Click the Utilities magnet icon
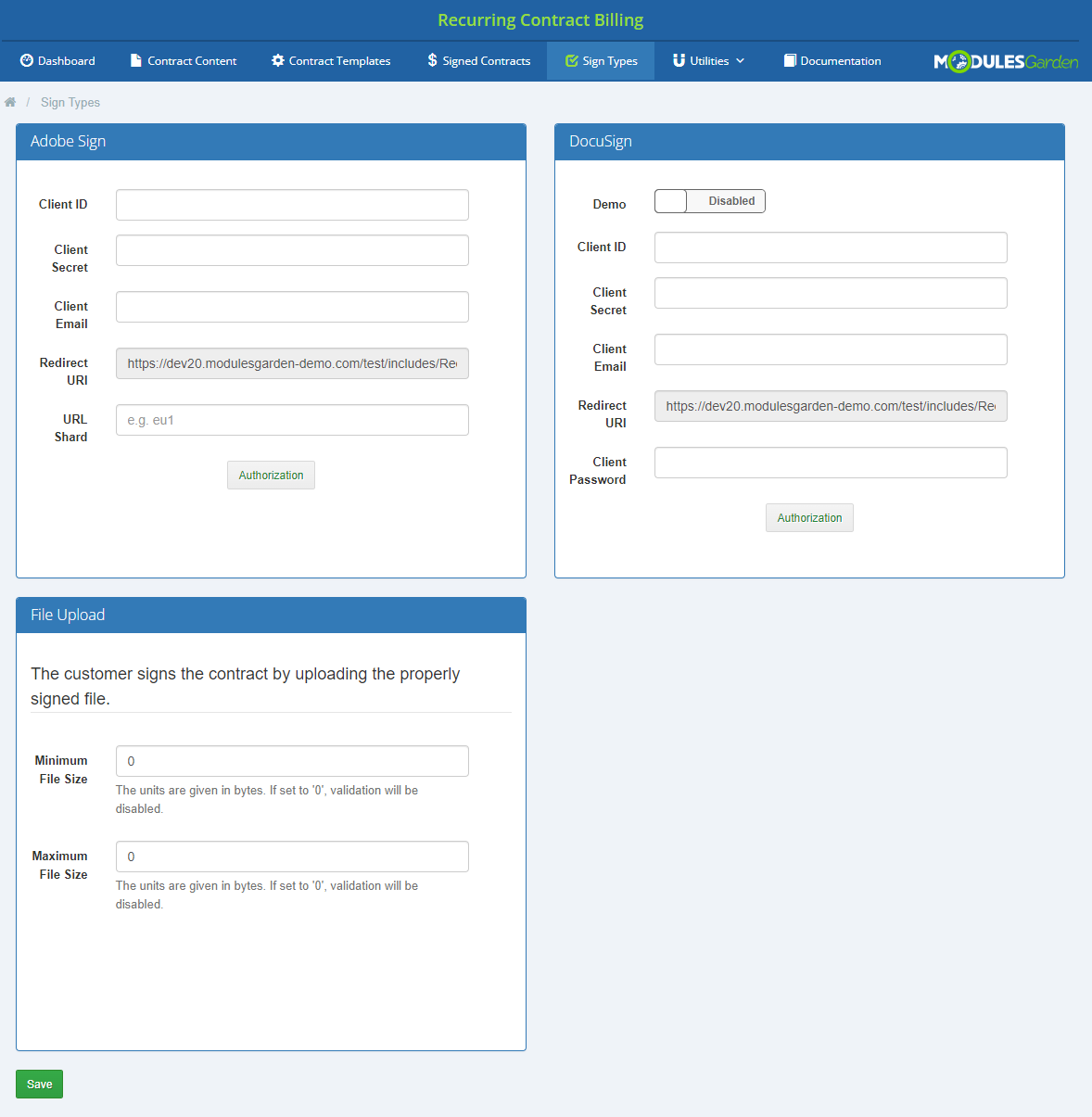 coord(679,60)
